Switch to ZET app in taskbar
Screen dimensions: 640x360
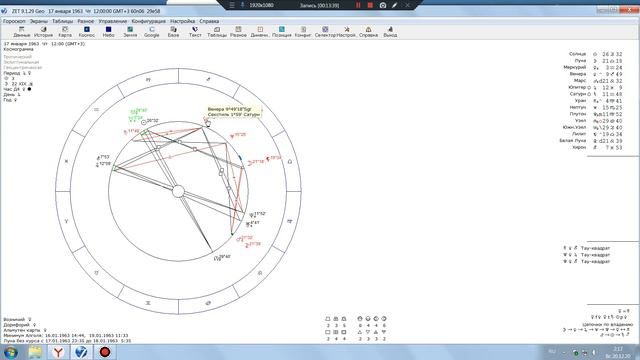click(x=81, y=352)
